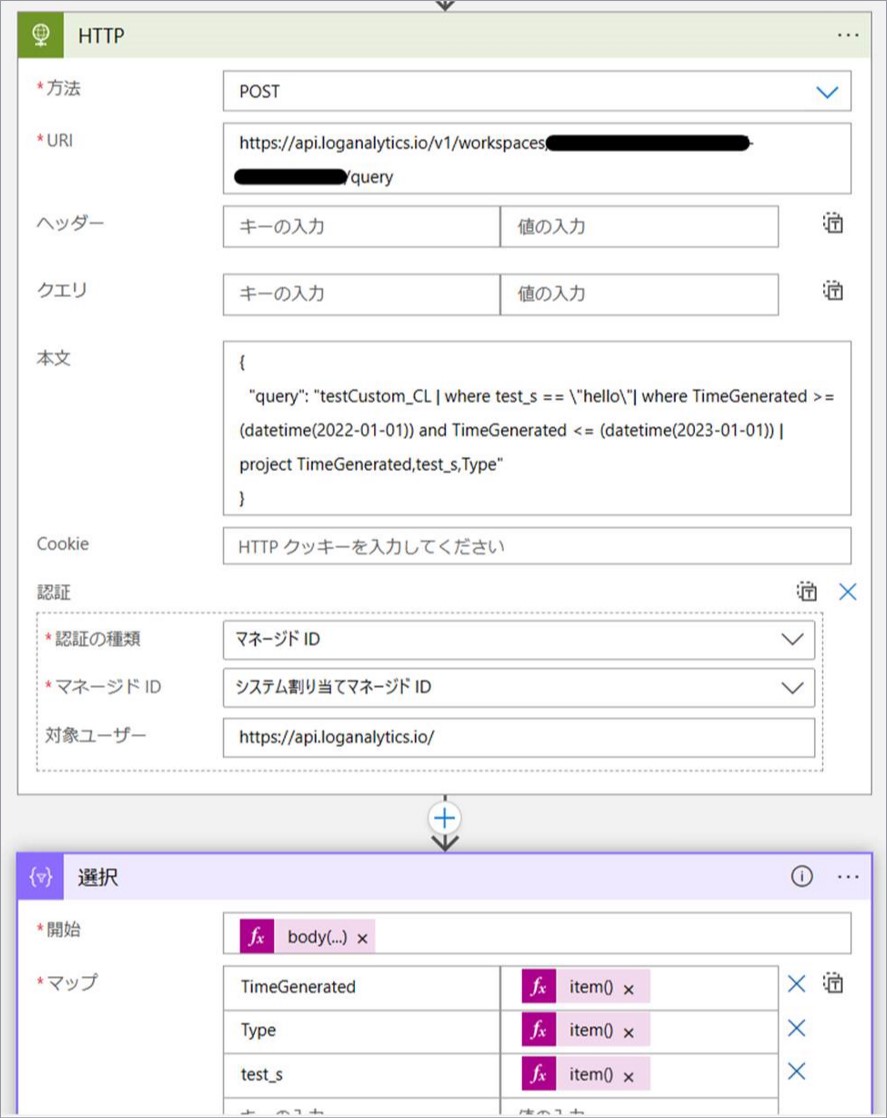Screen dimensions: 887x1118
Task: Click the text-mode icon beside ヘッダー row
Action: click(831, 223)
